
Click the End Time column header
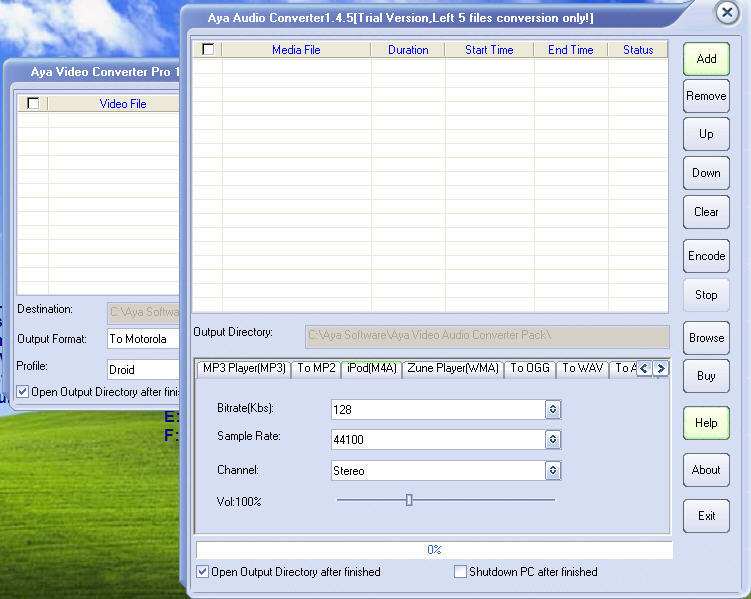[x=570, y=49]
